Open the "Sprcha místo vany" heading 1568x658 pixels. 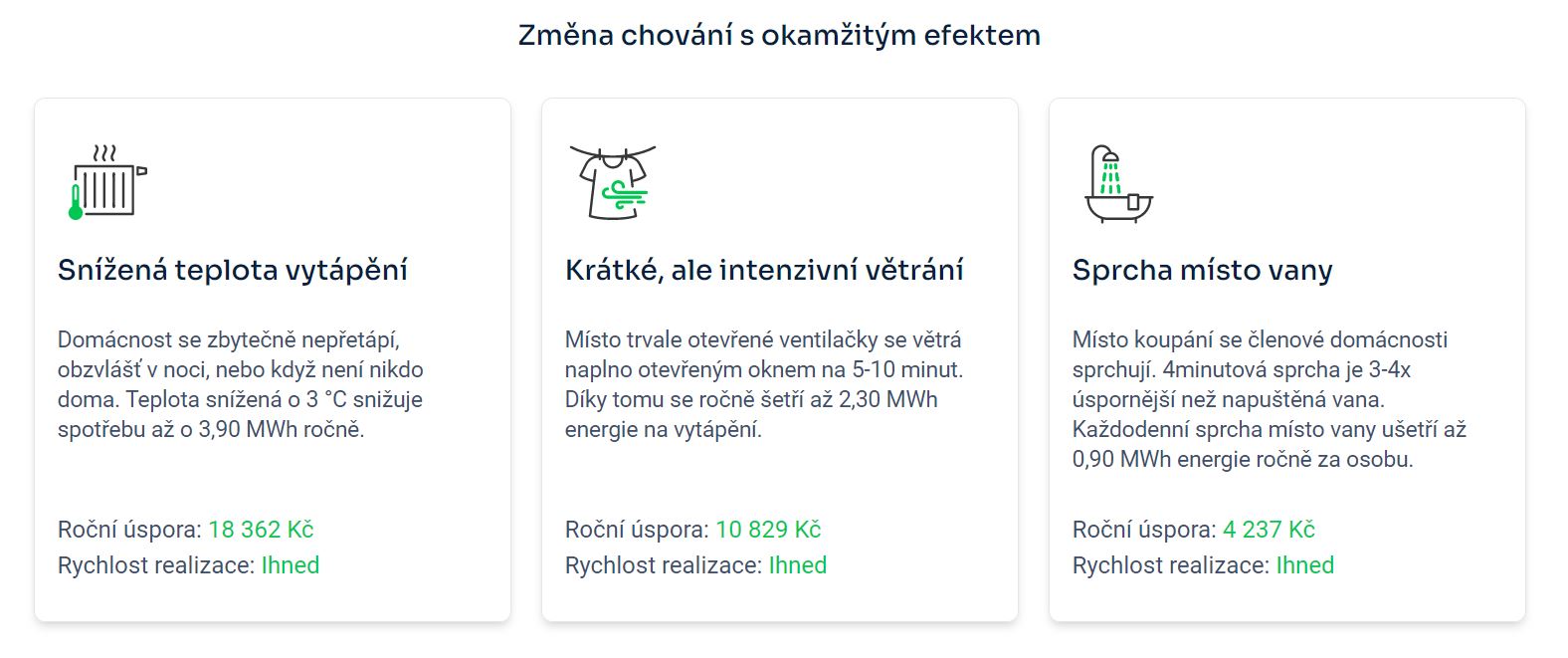click(1202, 270)
